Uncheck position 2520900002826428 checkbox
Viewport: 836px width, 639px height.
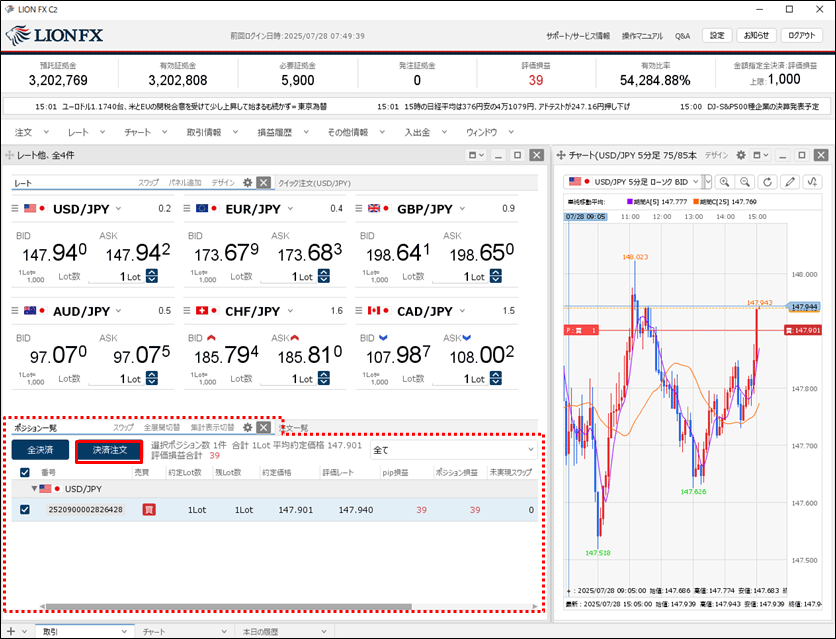[24, 510]
